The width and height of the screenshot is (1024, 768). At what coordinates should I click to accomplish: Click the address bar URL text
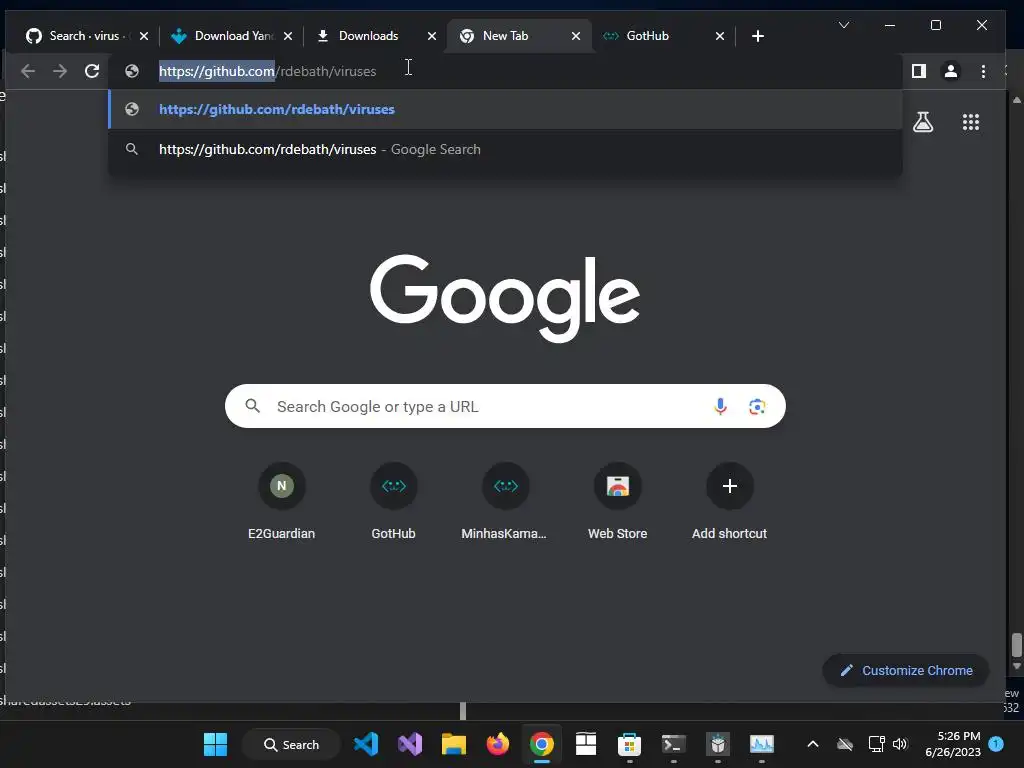pos(268,71)
